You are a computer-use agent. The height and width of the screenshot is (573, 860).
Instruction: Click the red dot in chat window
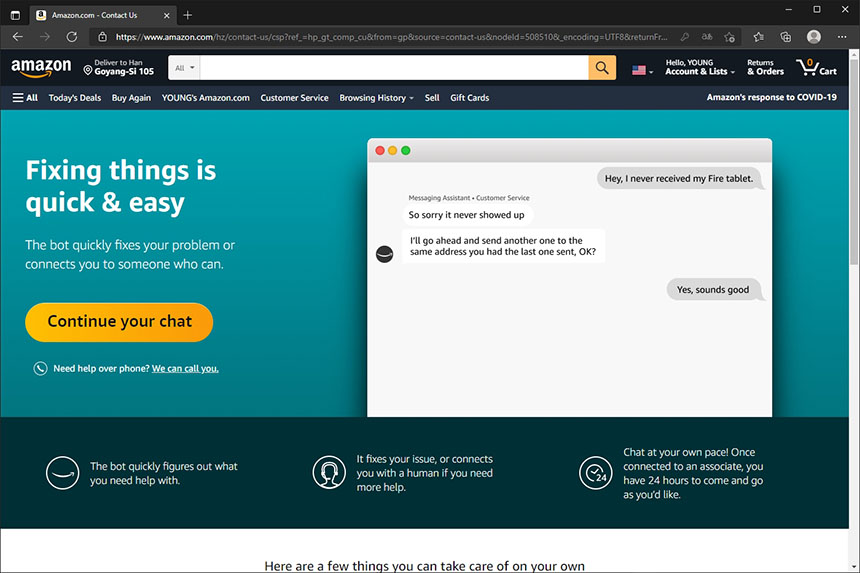point(380,150)
